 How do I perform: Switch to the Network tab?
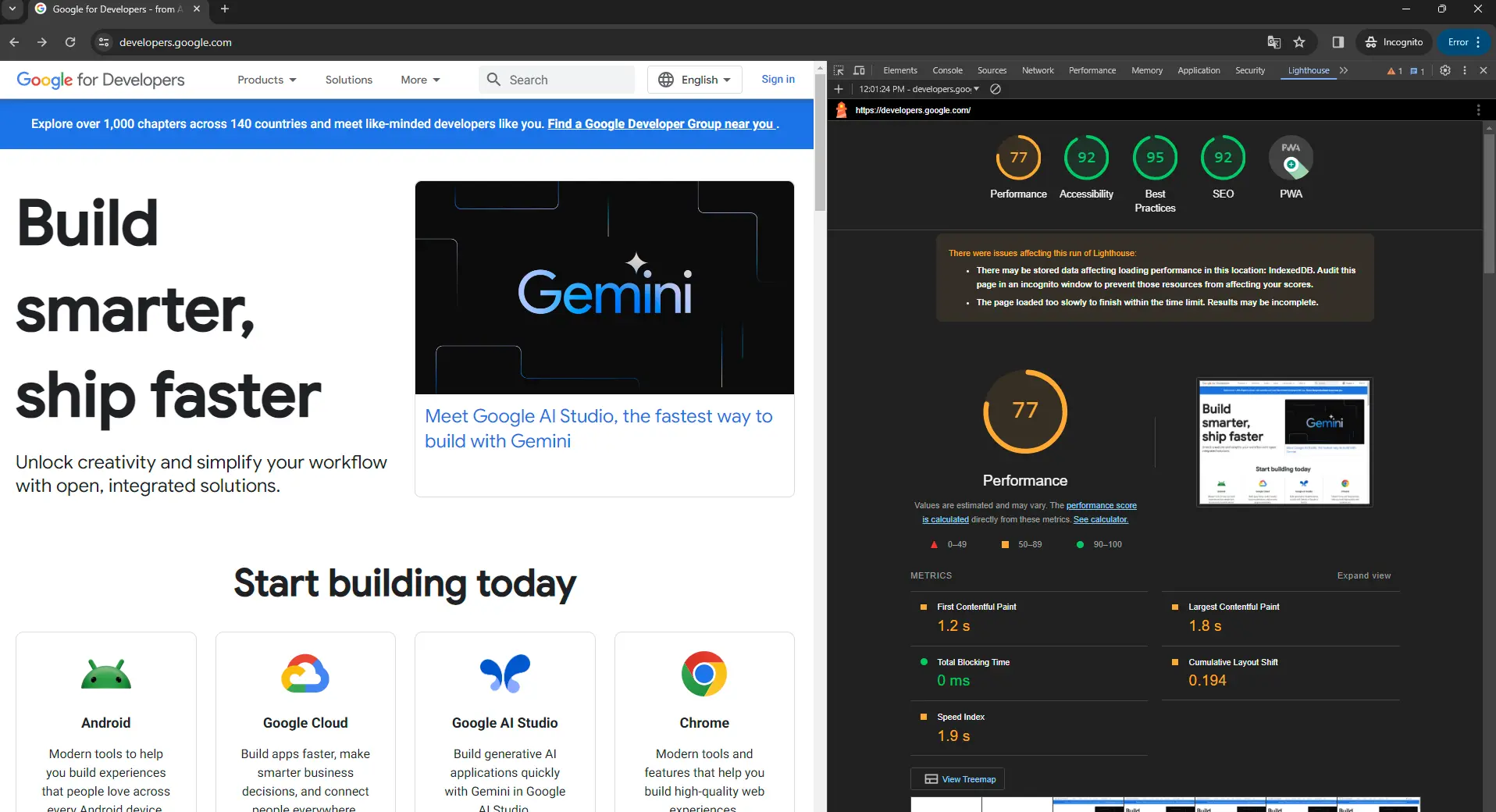click(1038, 70)
